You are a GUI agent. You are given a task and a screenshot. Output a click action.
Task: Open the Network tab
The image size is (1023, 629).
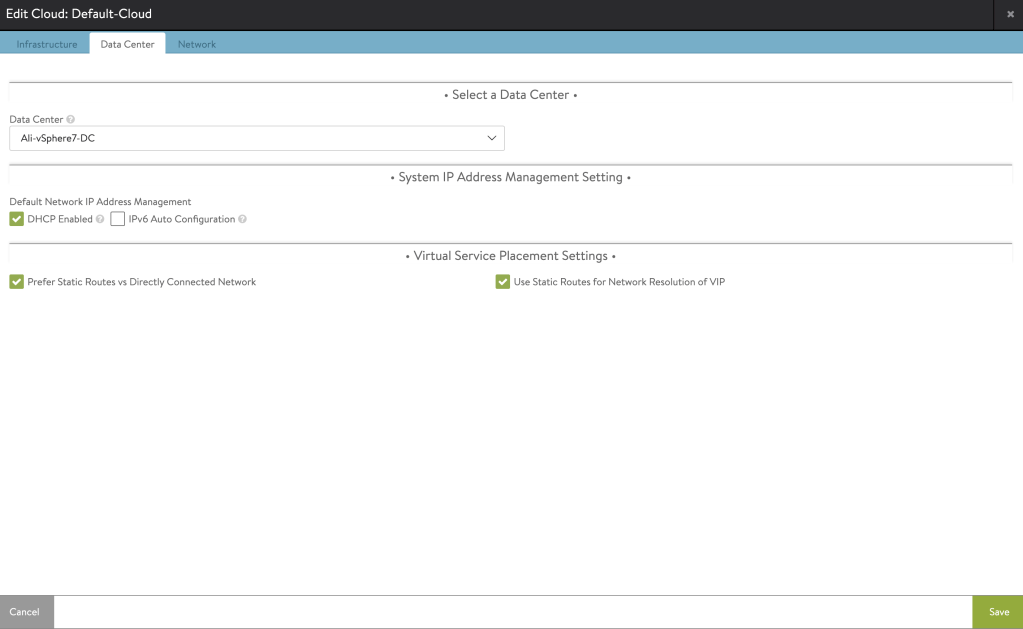(197, 44)
